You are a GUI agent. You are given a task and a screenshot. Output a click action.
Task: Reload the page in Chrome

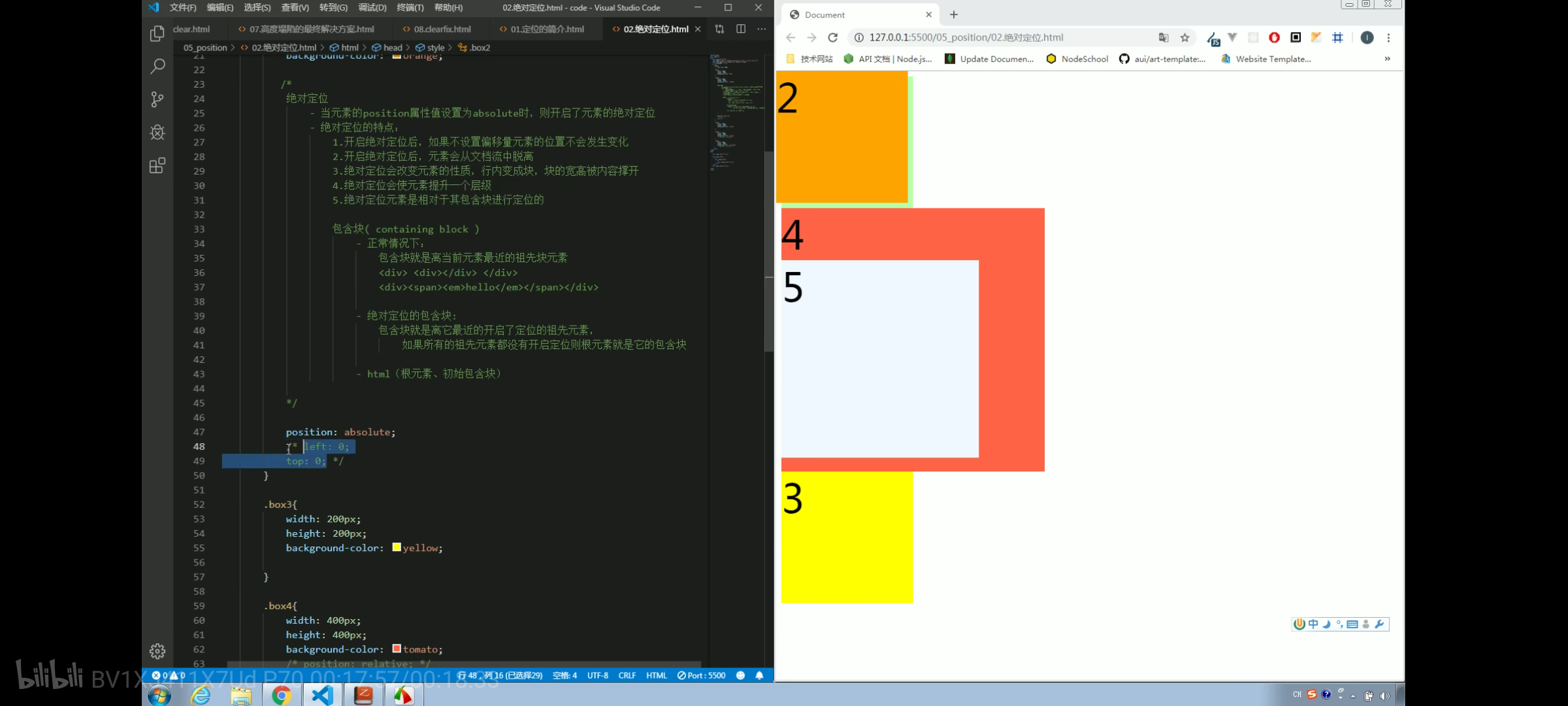(832, 38)
